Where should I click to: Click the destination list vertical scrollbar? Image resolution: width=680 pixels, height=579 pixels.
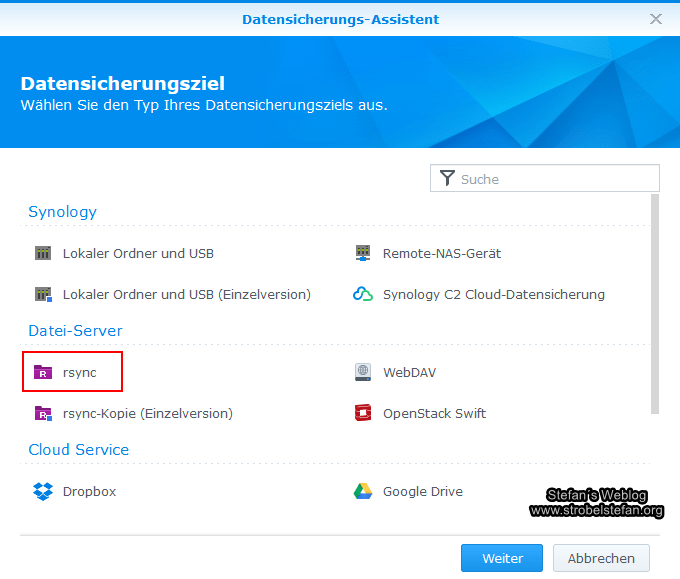tap(655, 304)
